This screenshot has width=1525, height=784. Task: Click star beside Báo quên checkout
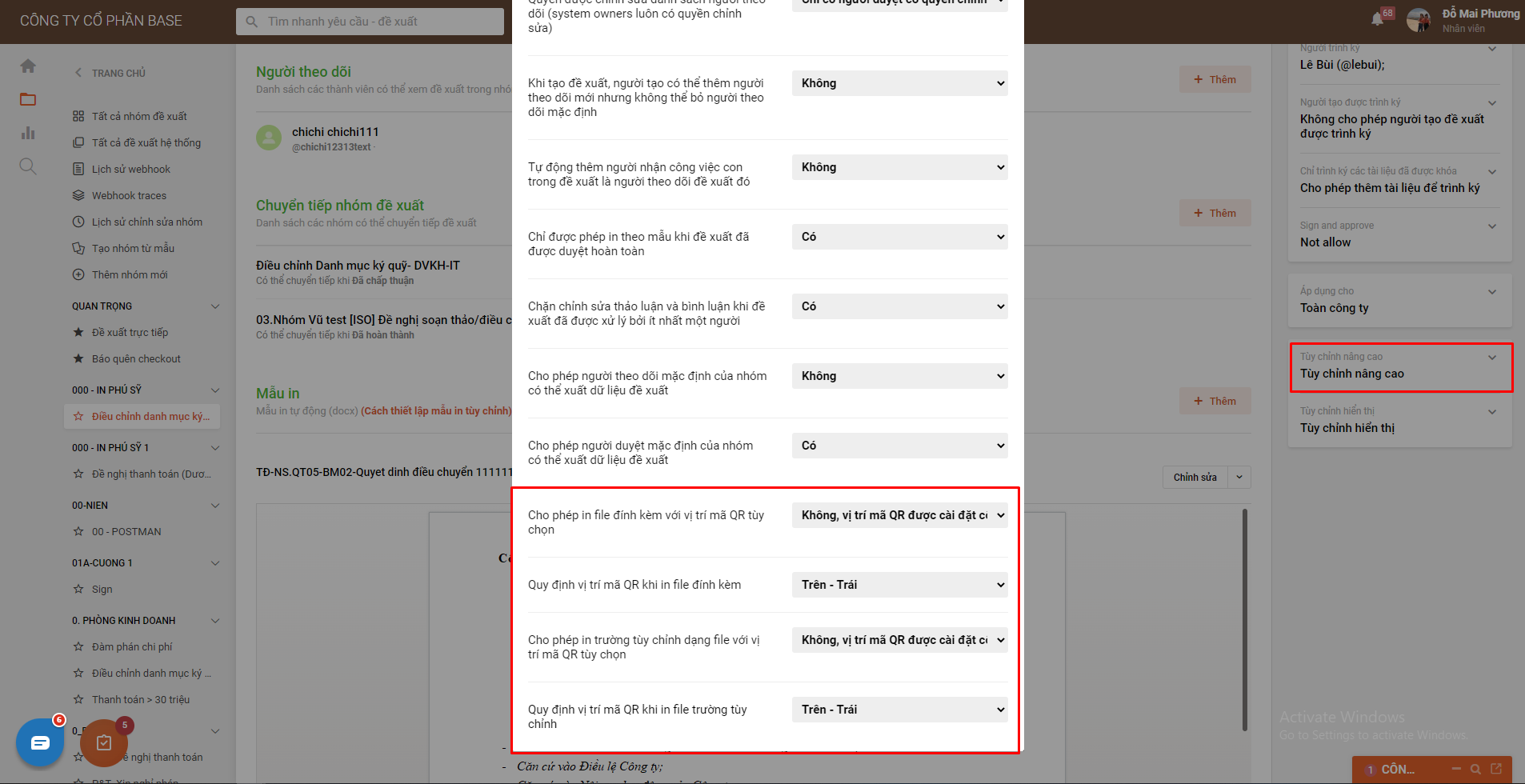pyautogui.click(x=78, y=358)
